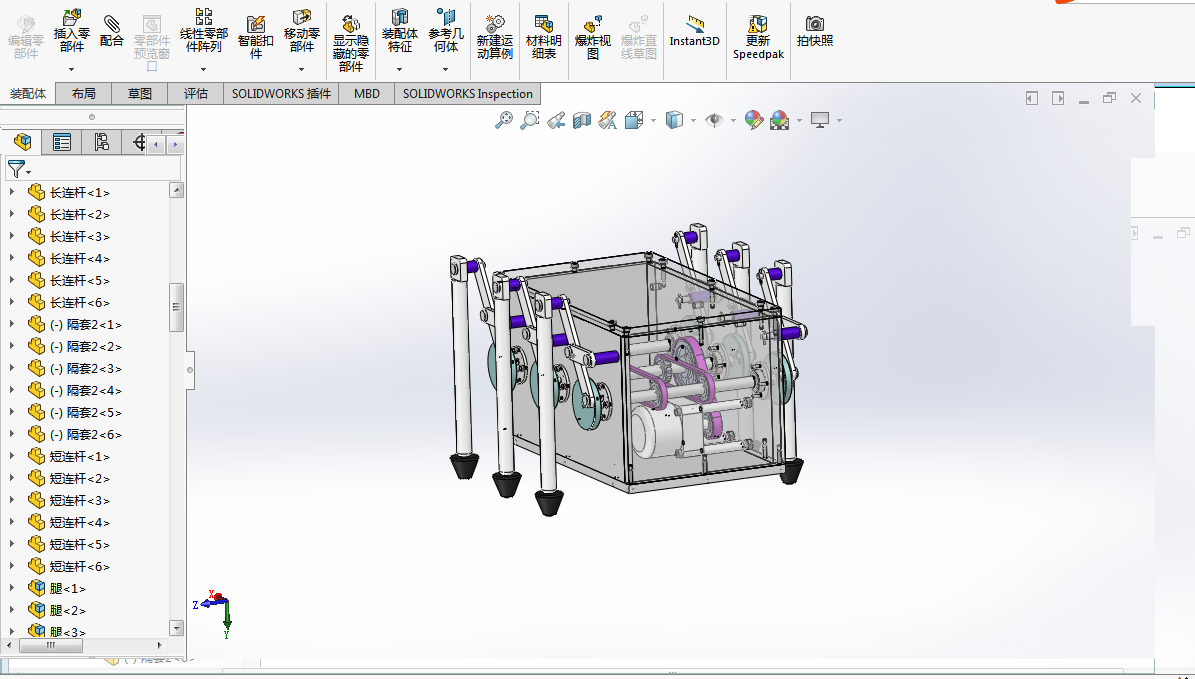Viewport: 1195px width, 679px height.
Task: Click the Exploded View (爆炸视图) icon
Action: pos(592,33)
